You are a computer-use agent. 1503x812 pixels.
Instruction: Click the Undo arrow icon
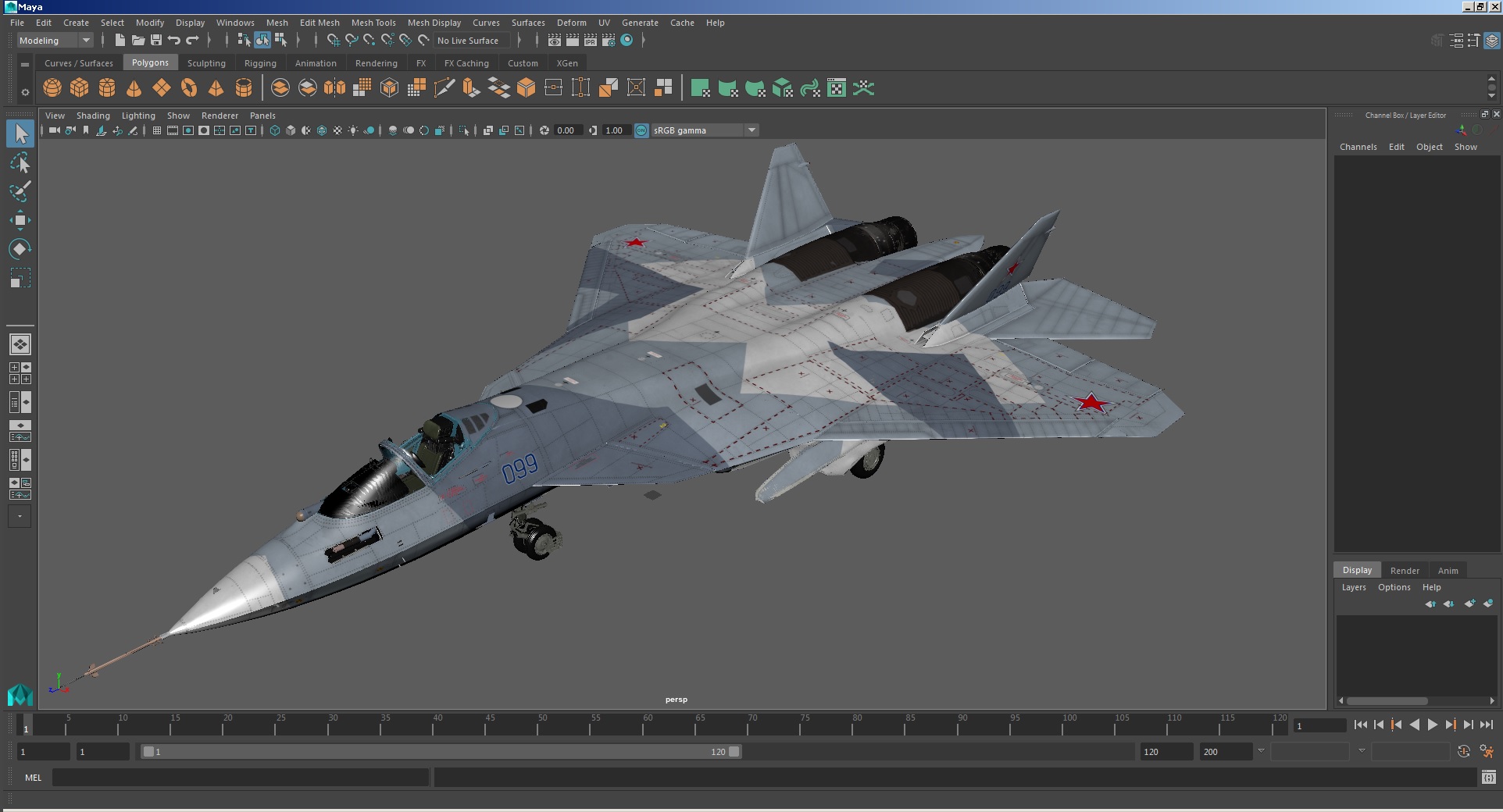[x=174, y=40]
